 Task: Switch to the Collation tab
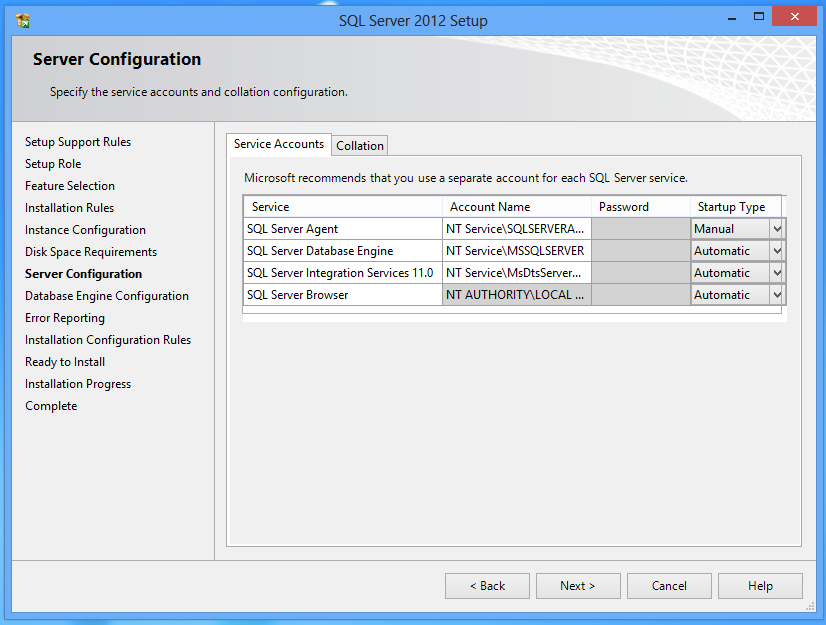point(360,146)
